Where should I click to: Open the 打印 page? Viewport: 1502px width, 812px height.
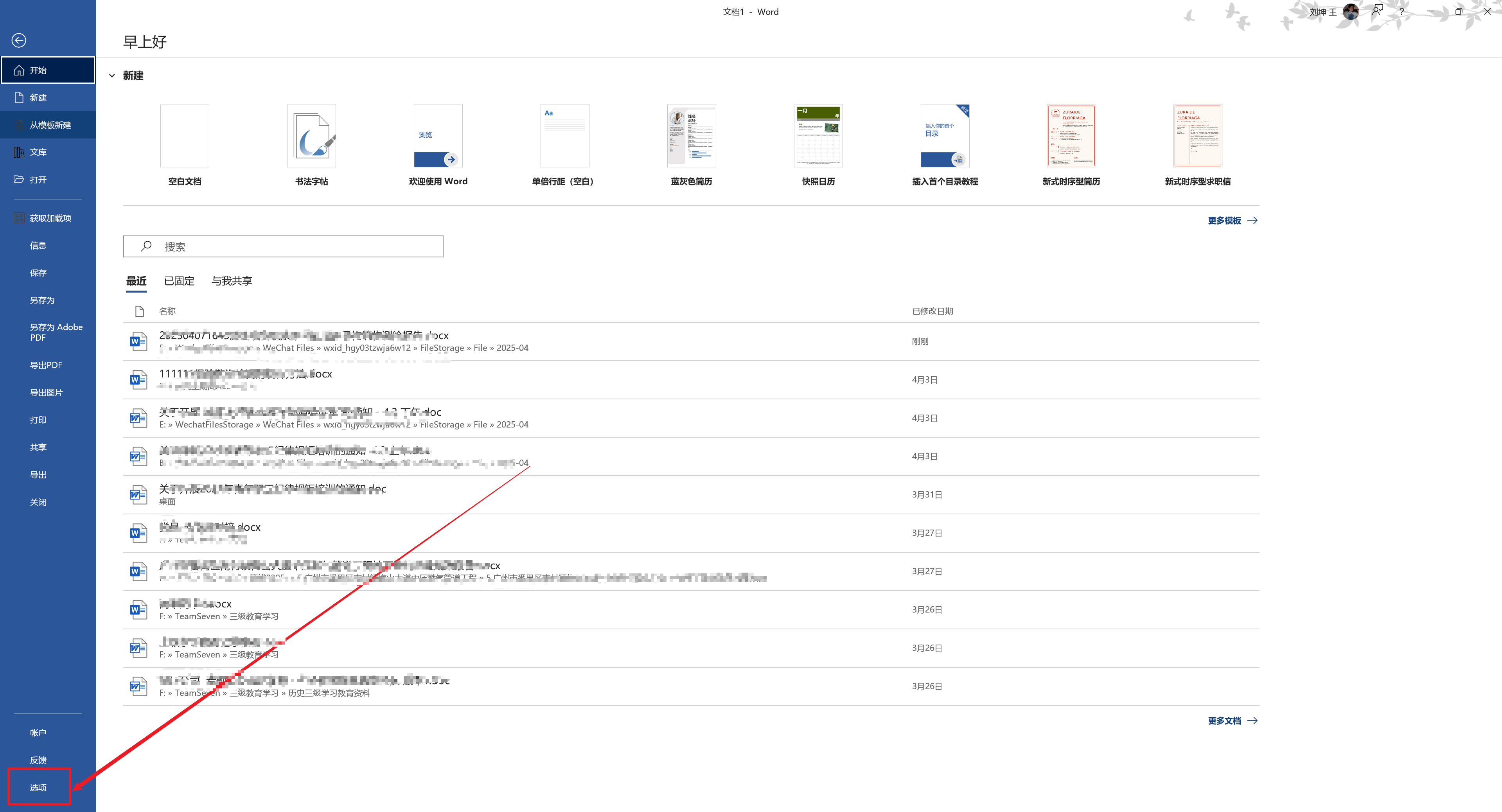48,420
